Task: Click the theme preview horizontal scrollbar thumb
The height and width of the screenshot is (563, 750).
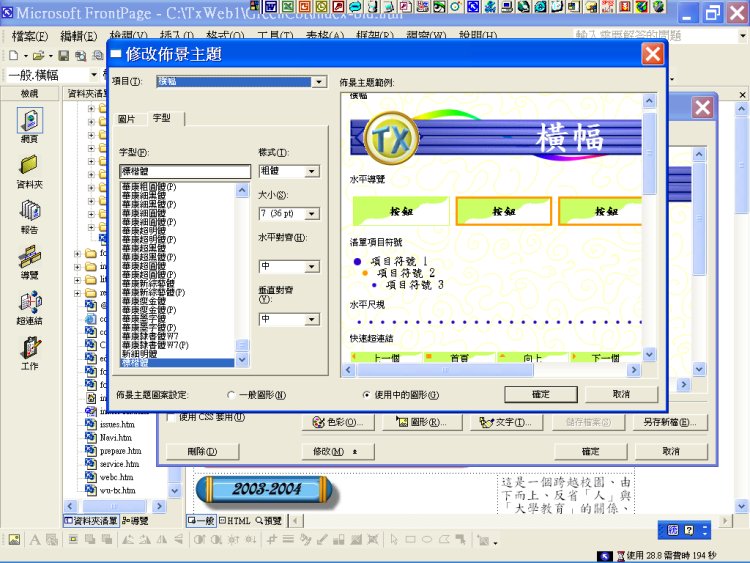Action: point(445,370)
